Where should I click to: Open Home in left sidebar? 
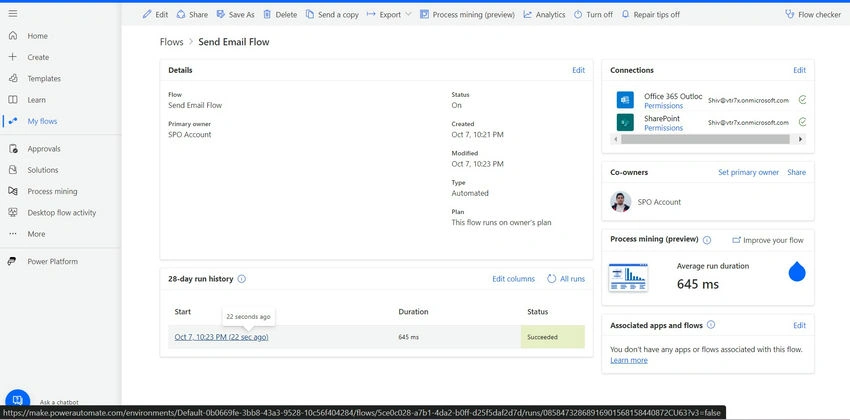click(x=37, y=36)
